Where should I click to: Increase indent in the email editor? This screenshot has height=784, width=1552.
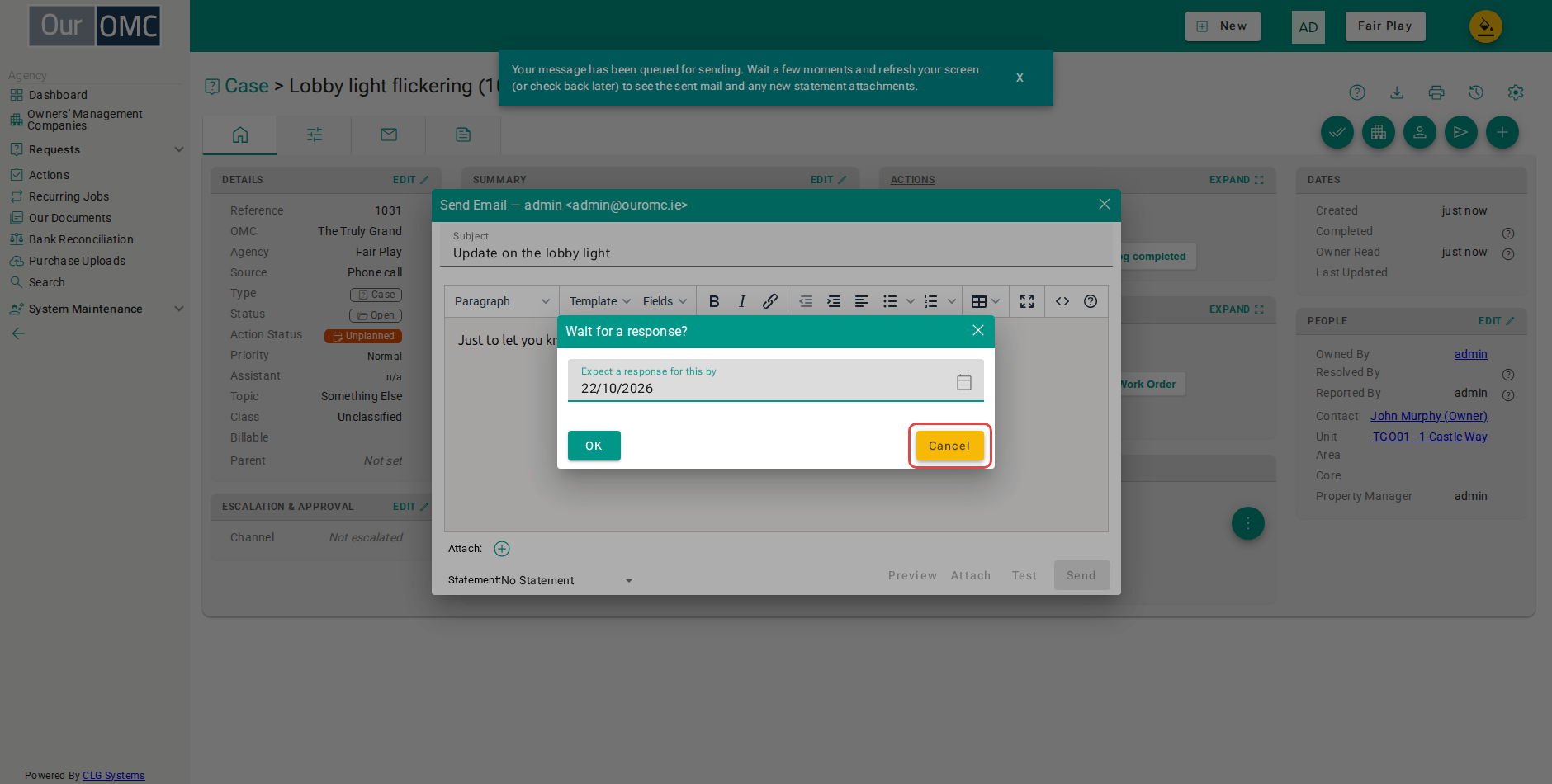click(x=834, y=301)
